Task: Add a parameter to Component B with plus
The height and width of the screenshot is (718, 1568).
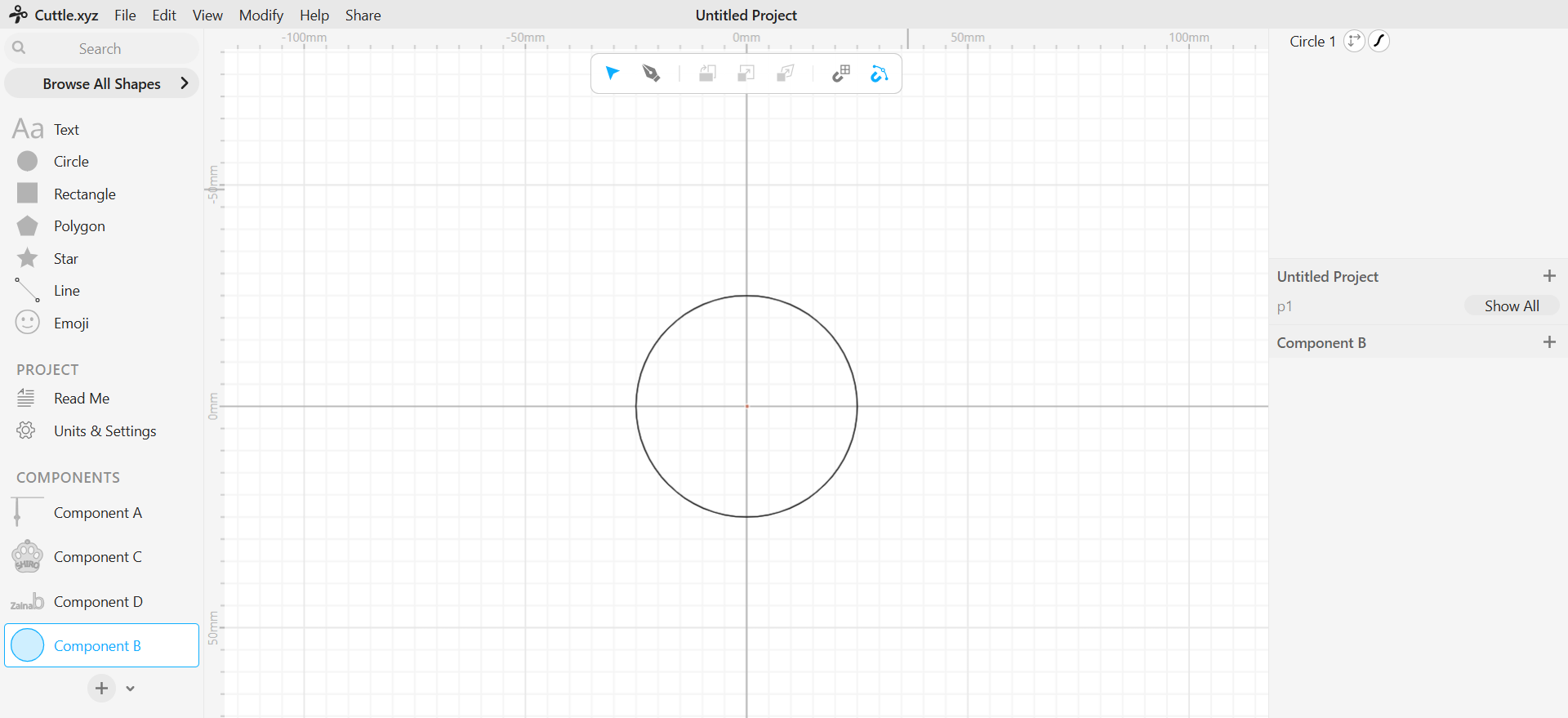Action: pos(1549,342)
